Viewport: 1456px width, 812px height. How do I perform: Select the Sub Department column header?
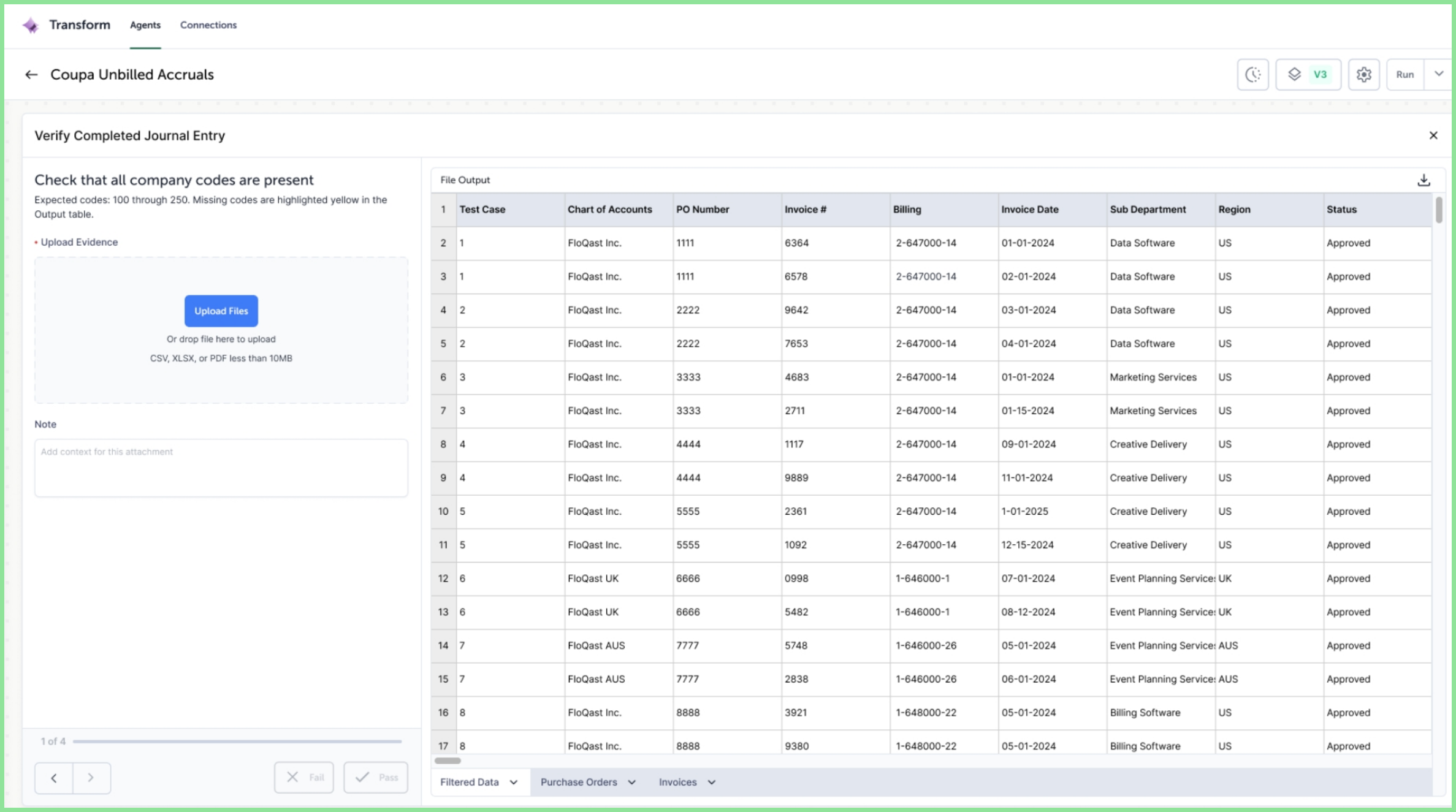point(1161,210)
